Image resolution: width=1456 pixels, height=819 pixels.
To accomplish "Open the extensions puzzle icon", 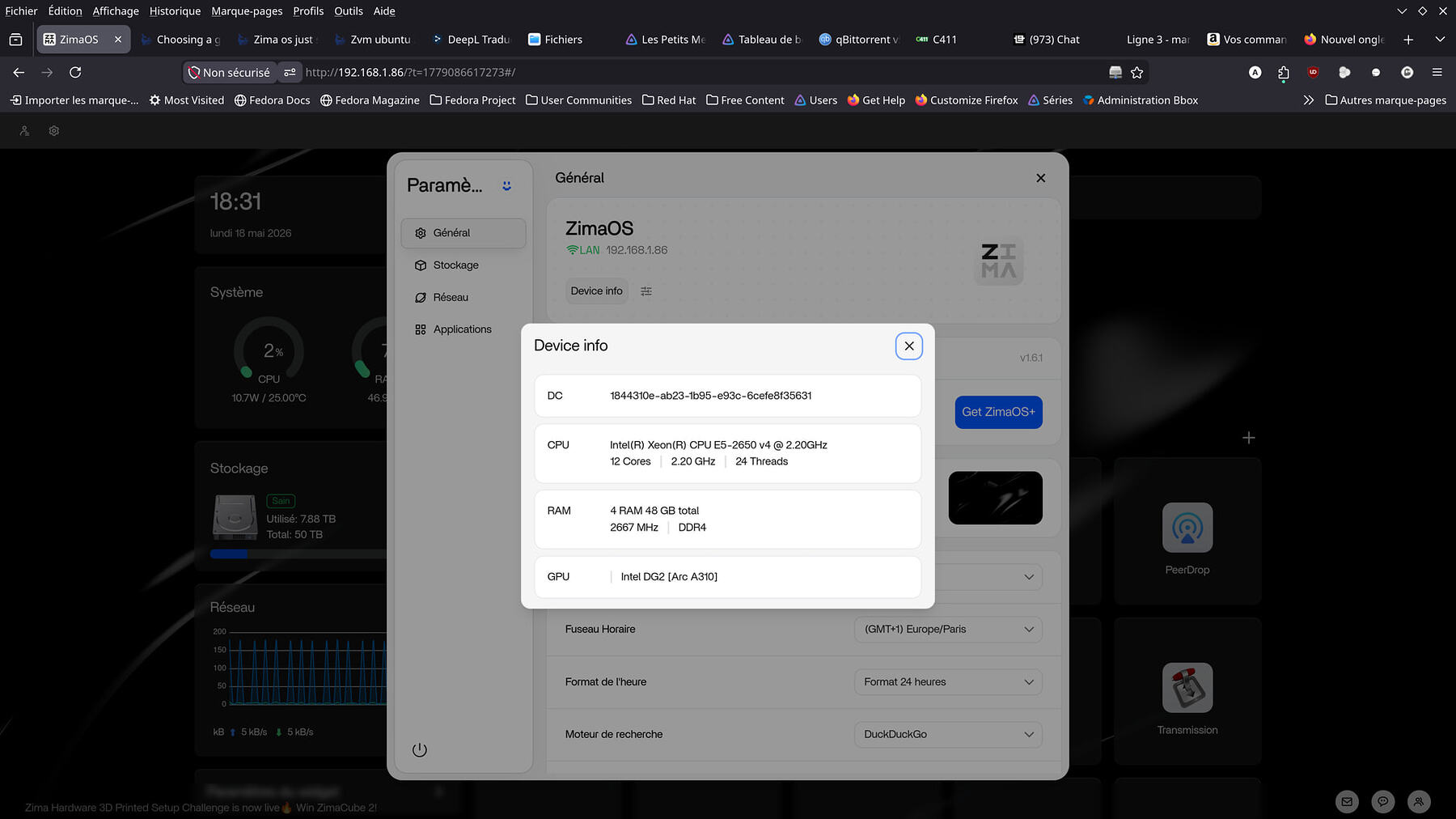I will coord(1284,73).
